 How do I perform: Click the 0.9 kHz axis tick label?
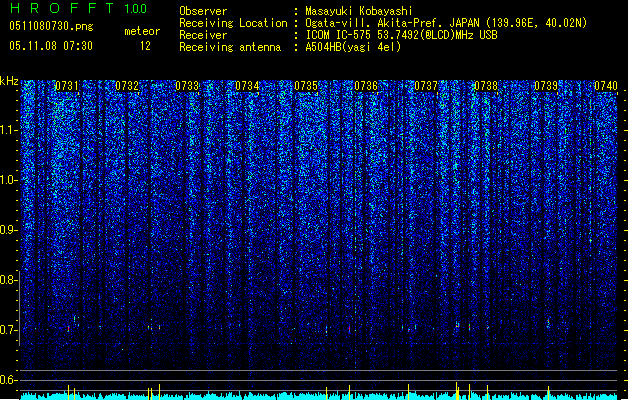tap(8, 230)
